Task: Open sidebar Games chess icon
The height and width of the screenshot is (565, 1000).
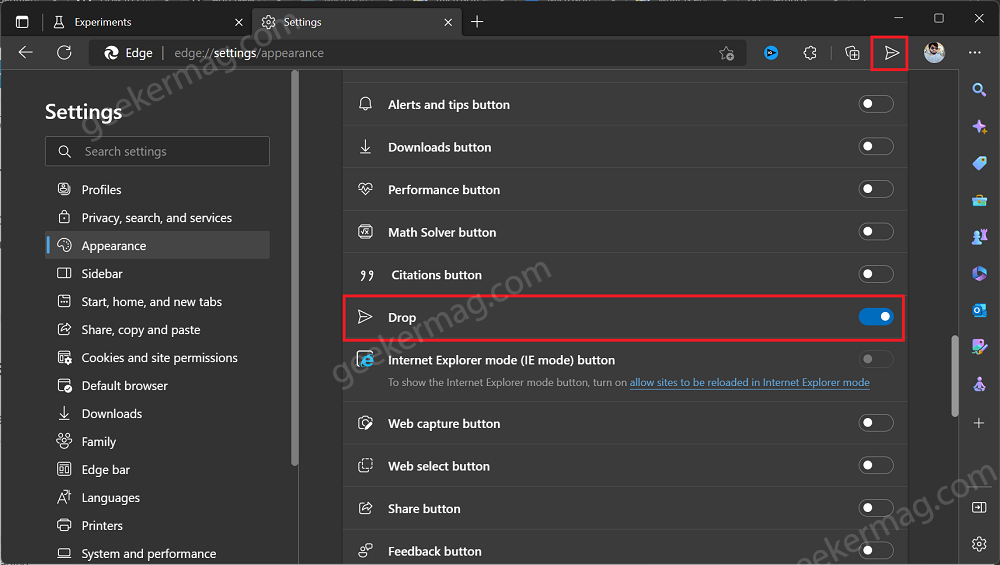Action: [x=979, y=237]
